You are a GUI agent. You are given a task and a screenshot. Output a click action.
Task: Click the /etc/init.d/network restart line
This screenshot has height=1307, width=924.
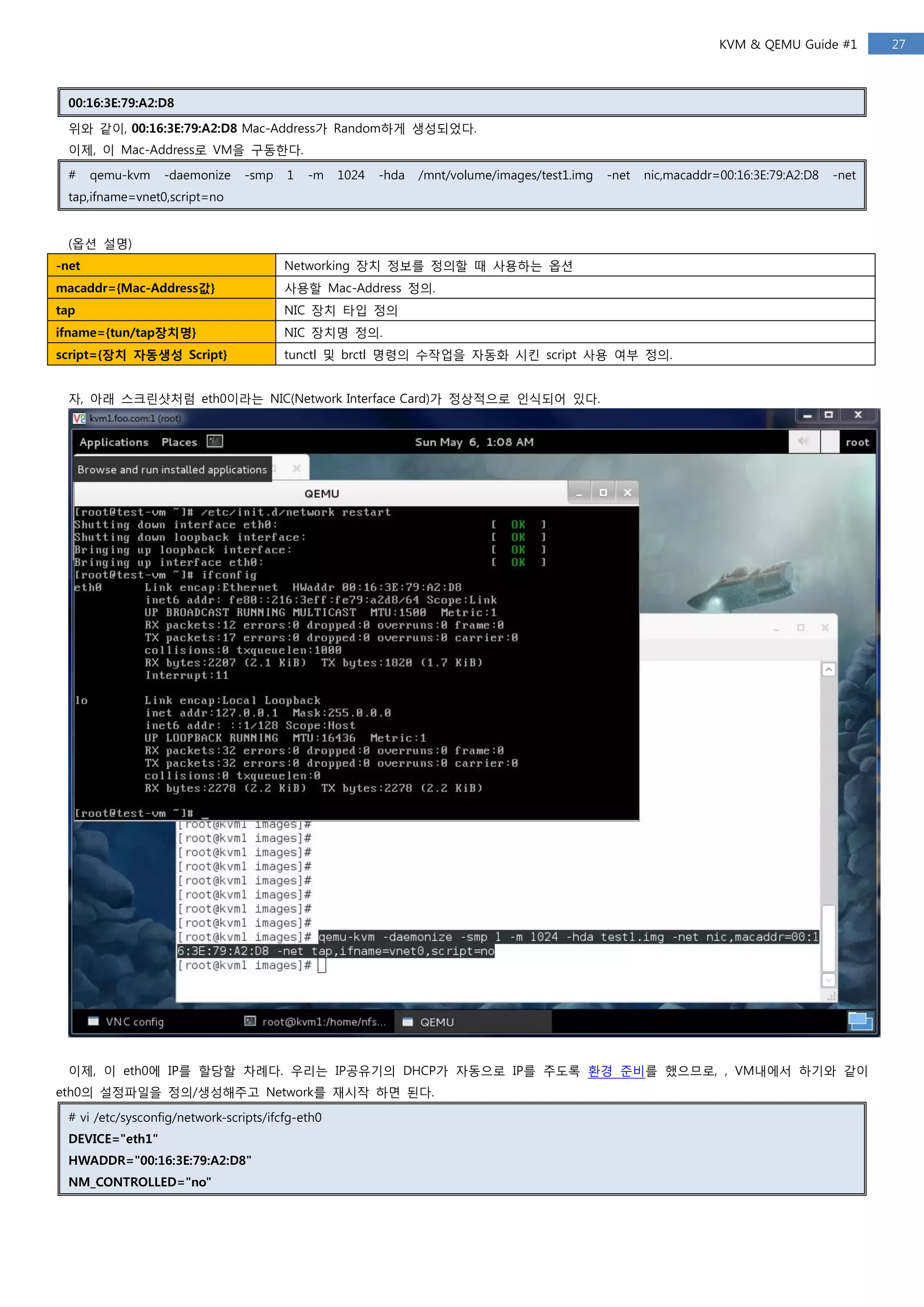233,512
